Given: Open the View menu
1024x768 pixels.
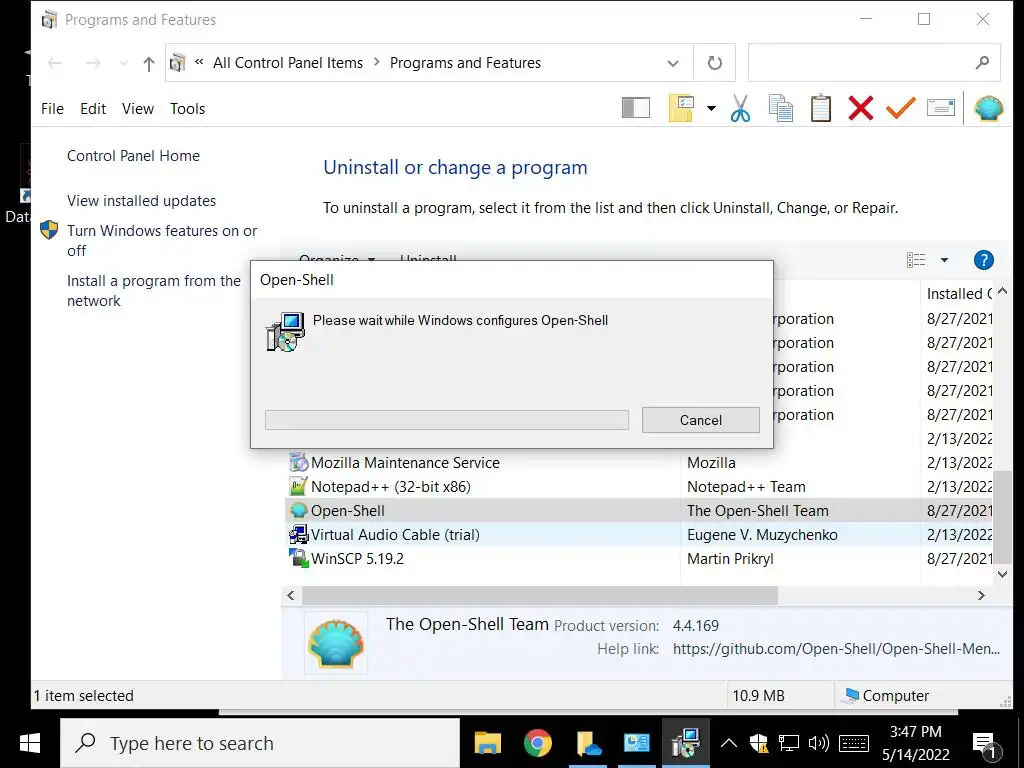Looking at the screenshot, I should [x=138, y=109].
